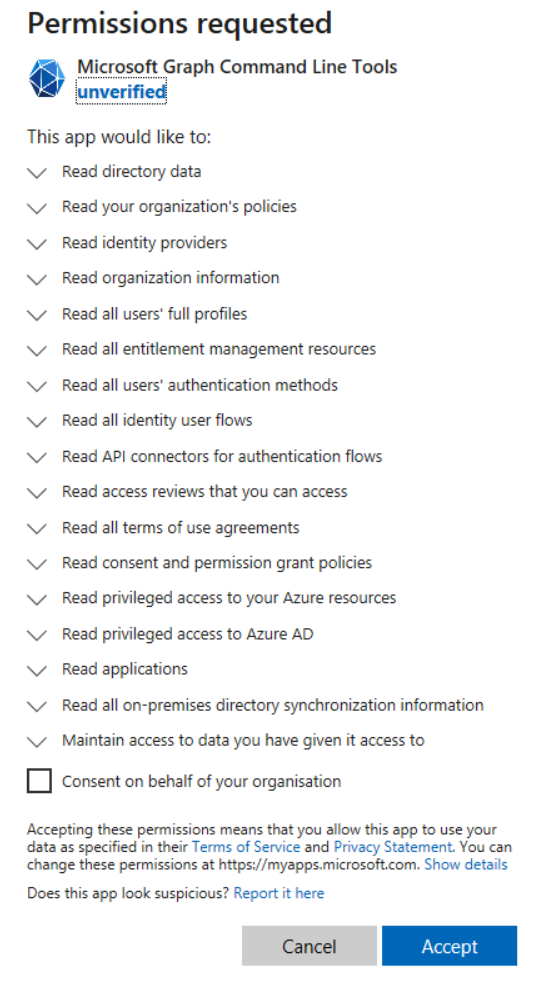Expand the Read applications permission
The image size is (550, 987).
(38, 670)
